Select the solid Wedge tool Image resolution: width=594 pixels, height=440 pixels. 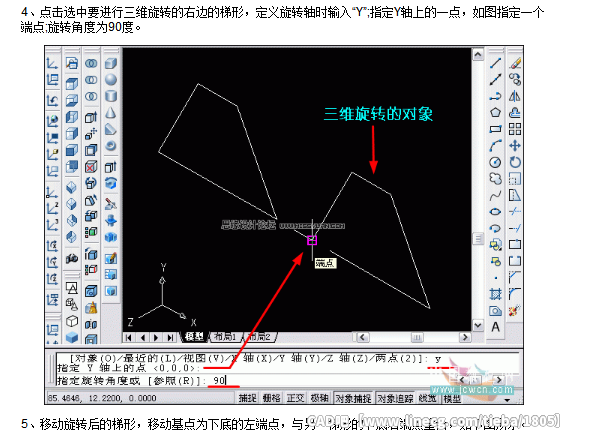coord(111,129)
